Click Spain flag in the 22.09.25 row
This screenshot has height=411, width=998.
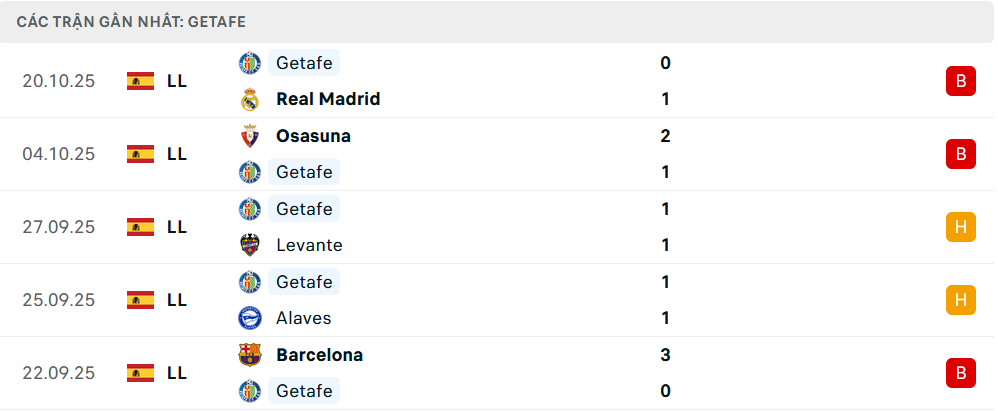[140, 373]
